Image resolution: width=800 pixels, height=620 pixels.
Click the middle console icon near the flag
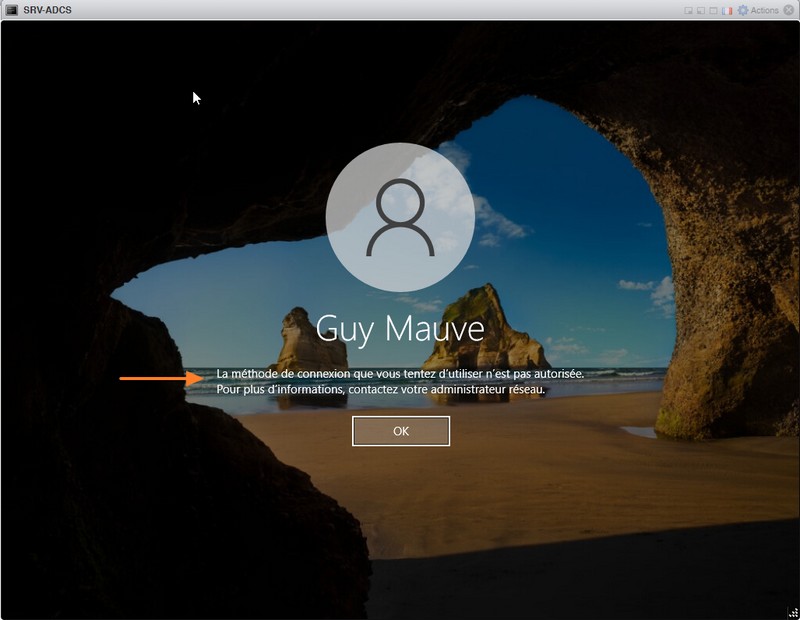[x=701, y=9]
